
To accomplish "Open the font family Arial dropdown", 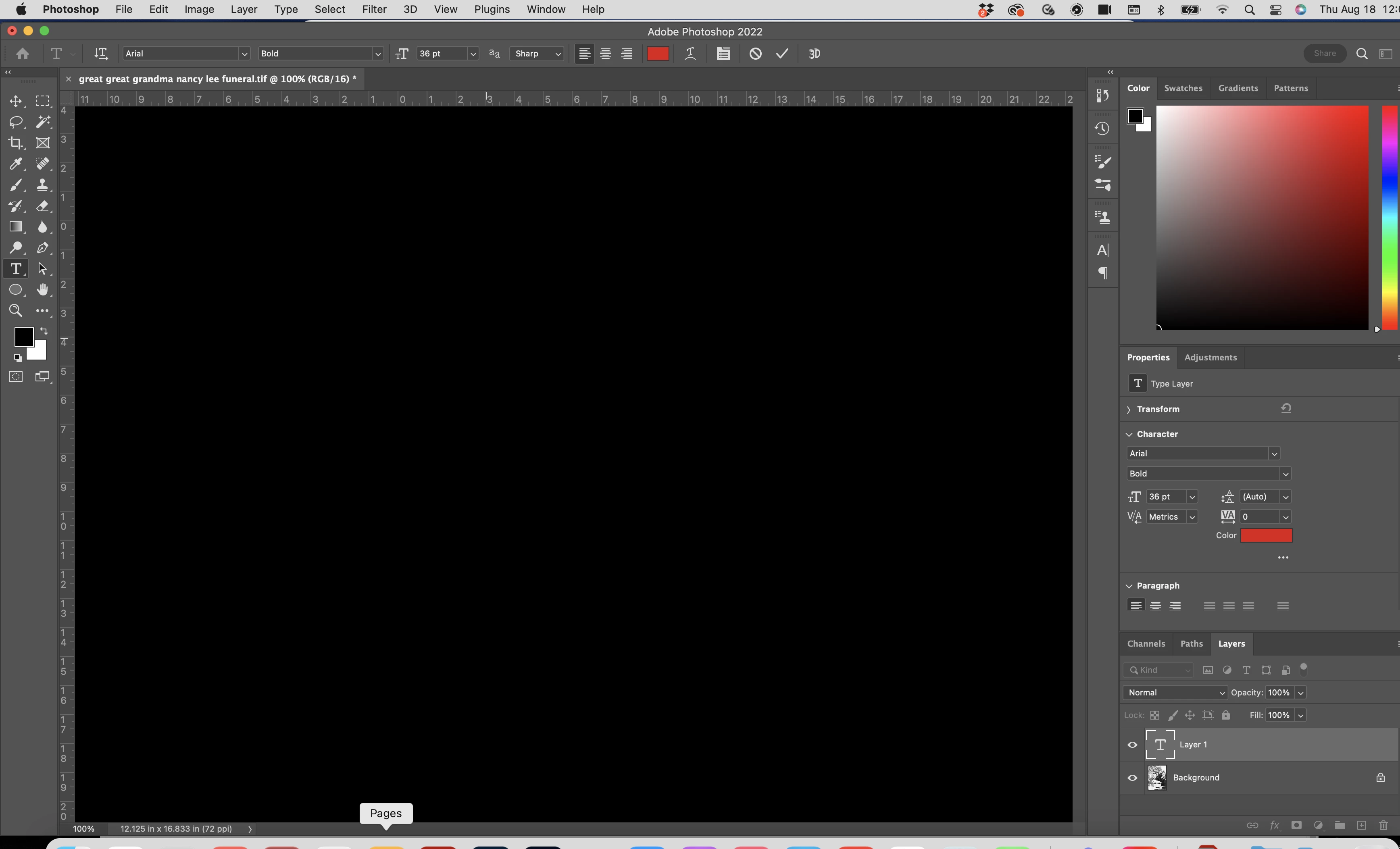I will coord(244,53).
